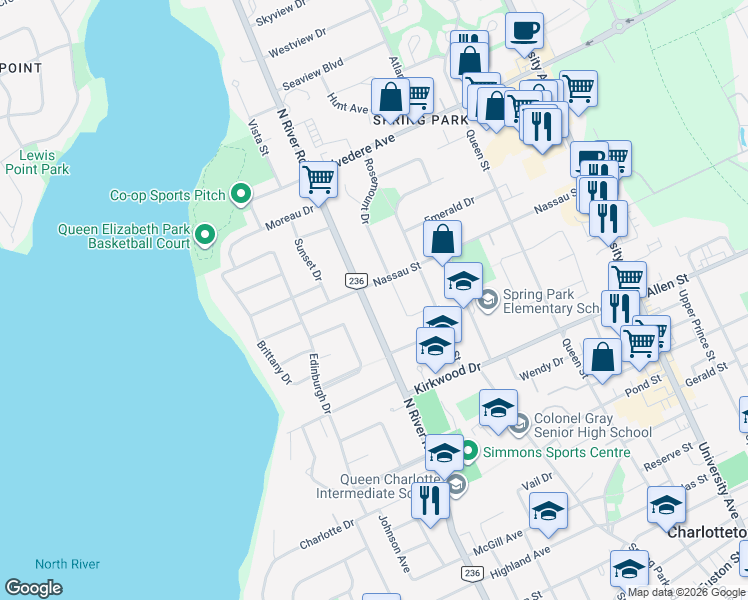
Task: Select the Charlotte Dr street label
Action: pyautogui.click(x=327, y=534)
